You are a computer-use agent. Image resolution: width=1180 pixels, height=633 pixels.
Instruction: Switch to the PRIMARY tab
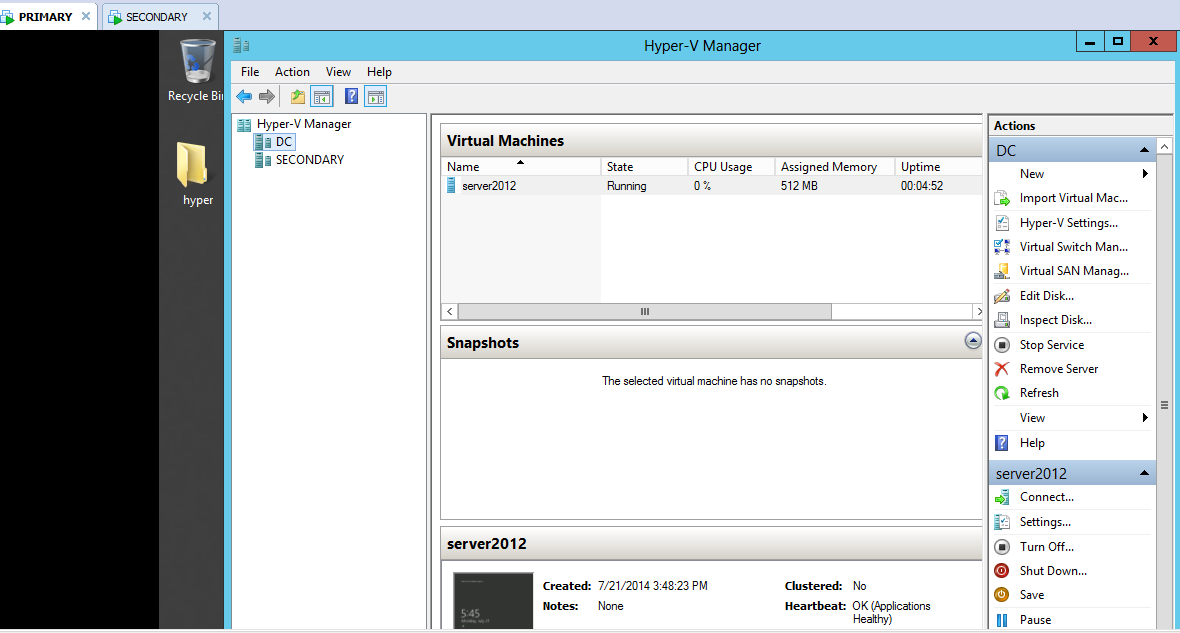tap(45, 17)
